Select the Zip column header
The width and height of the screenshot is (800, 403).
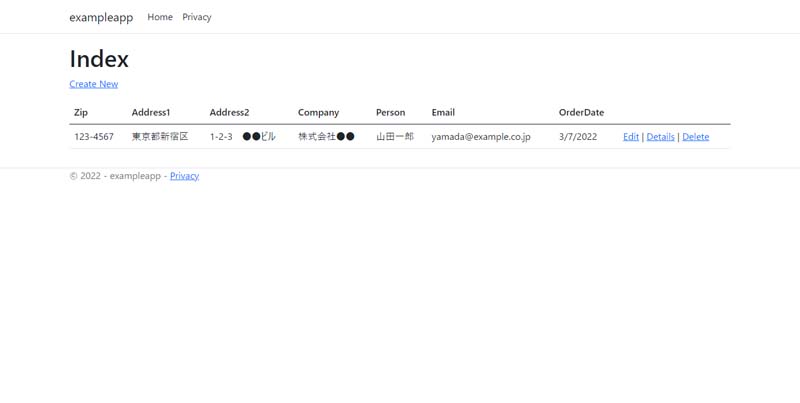click(x=81, y=112)
